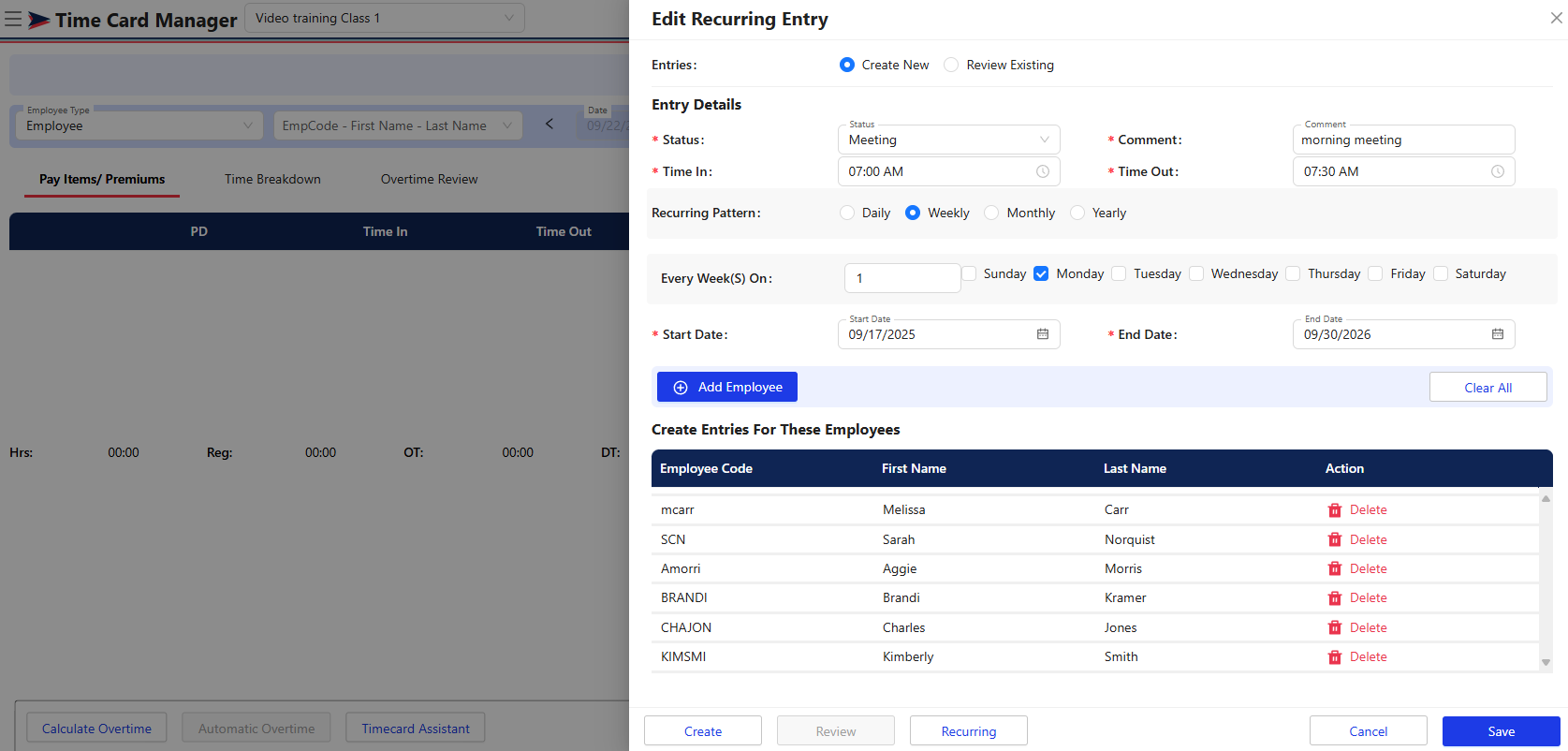Screen dimensions: 1568x751
Task: Expand the Employee Type dropdown
Action: pyautogui.click(x=139, y=125)
